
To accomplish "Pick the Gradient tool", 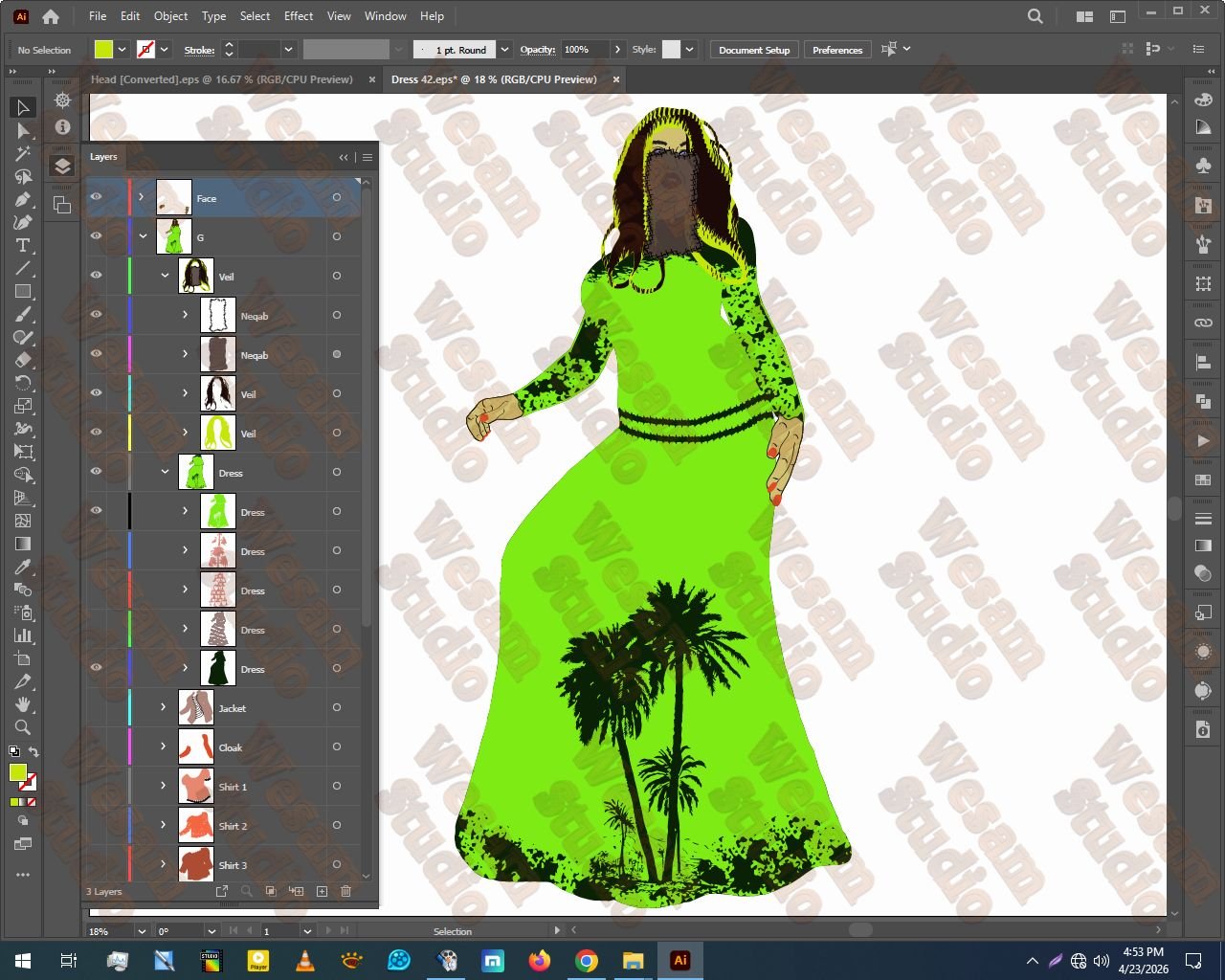I will [x=23, y=544].
